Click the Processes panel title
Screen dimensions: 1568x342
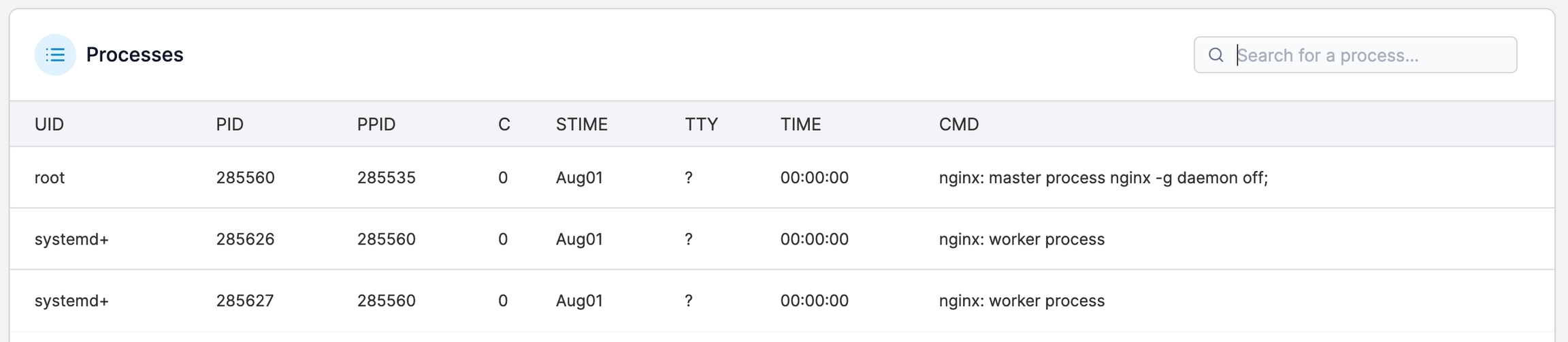(x=134, y=55)
